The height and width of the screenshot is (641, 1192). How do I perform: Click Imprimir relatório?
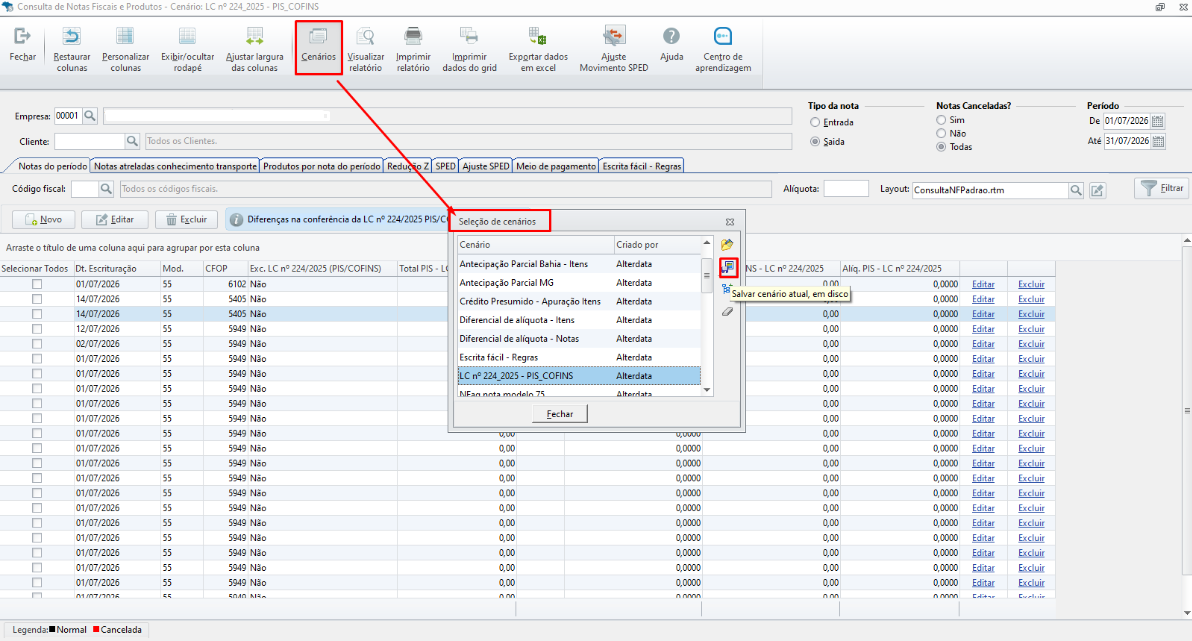tap(413, 49)
